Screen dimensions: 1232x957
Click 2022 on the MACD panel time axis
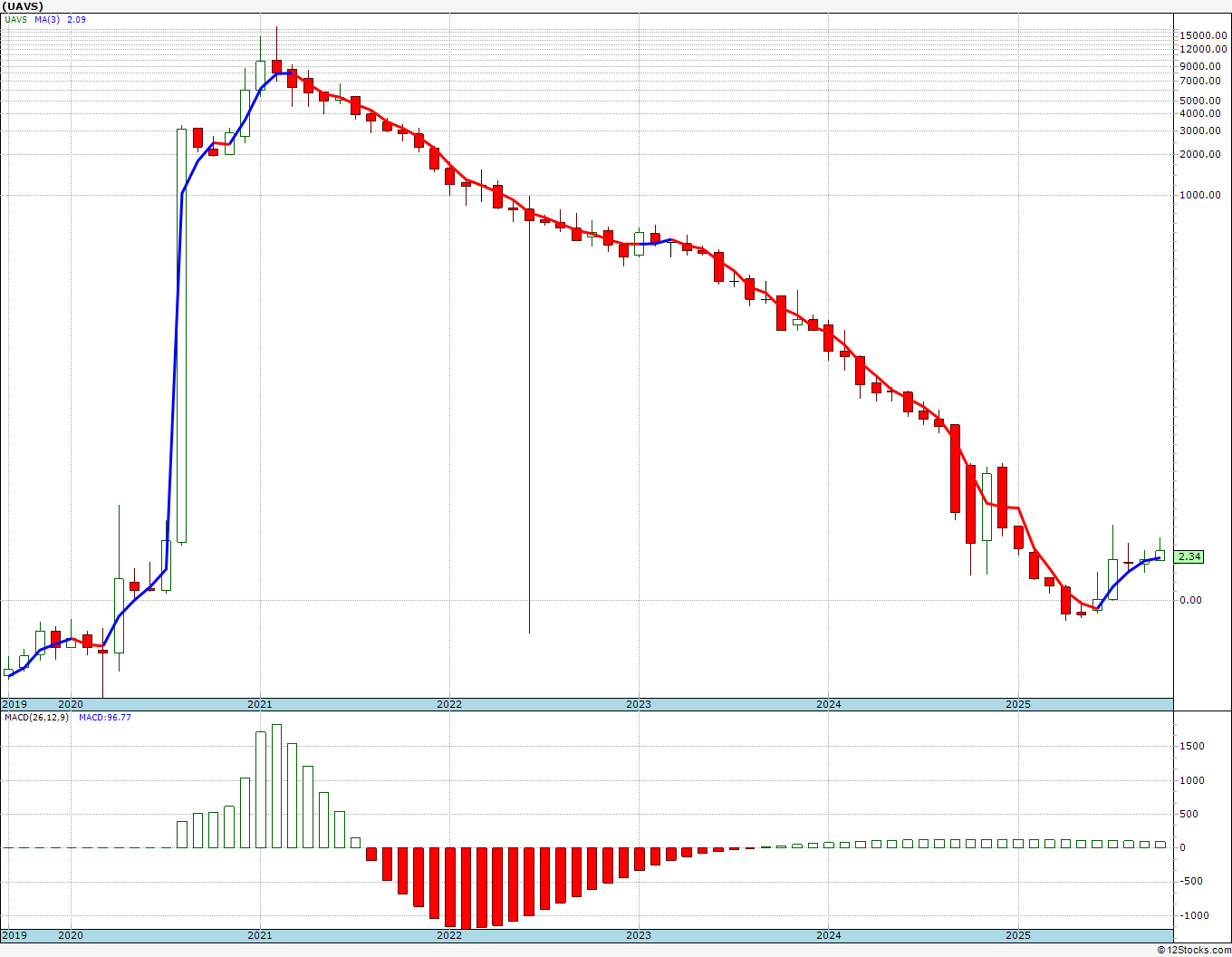pos(449,935)
